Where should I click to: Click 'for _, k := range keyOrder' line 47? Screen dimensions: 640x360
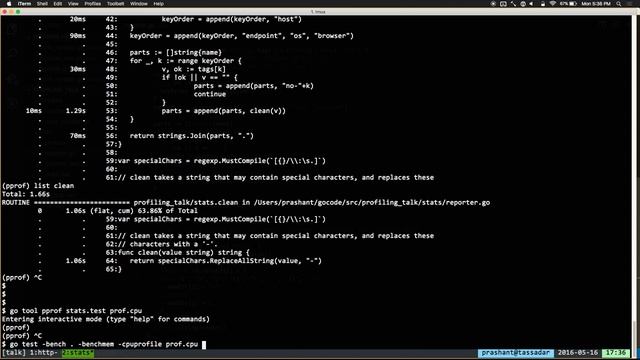point(186,61)
